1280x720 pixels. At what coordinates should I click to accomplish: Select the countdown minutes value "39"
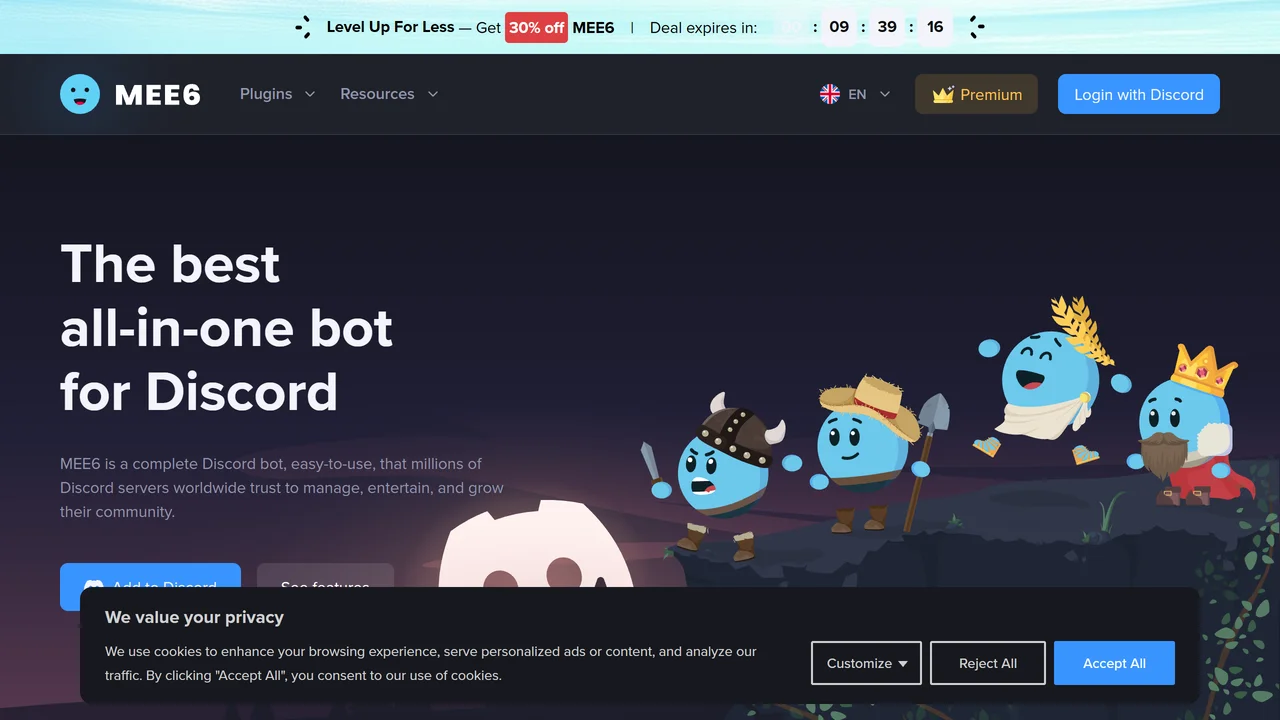(887, 27)
